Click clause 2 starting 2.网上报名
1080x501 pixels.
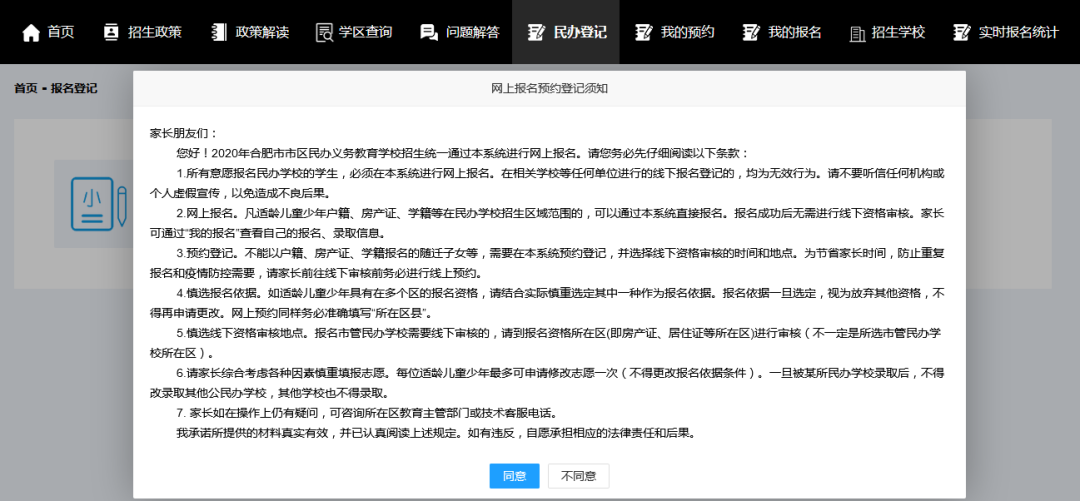[547, 223]
